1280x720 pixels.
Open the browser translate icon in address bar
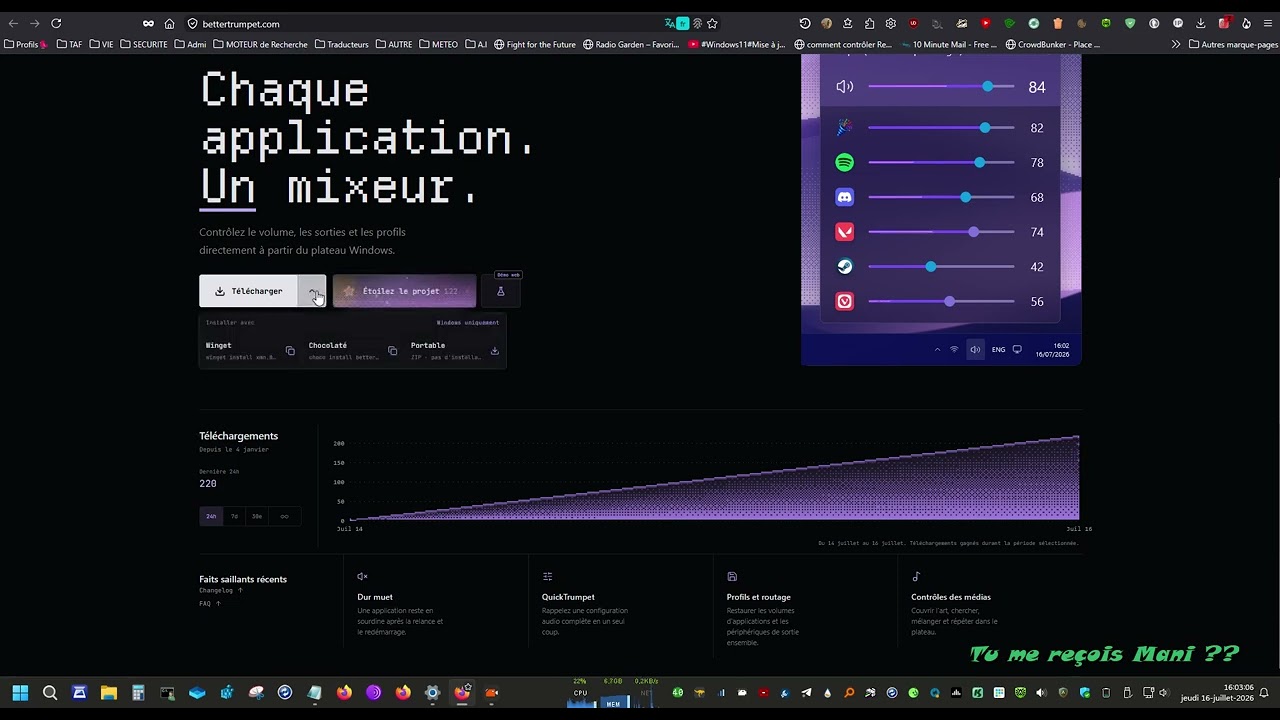click(670, 23)
